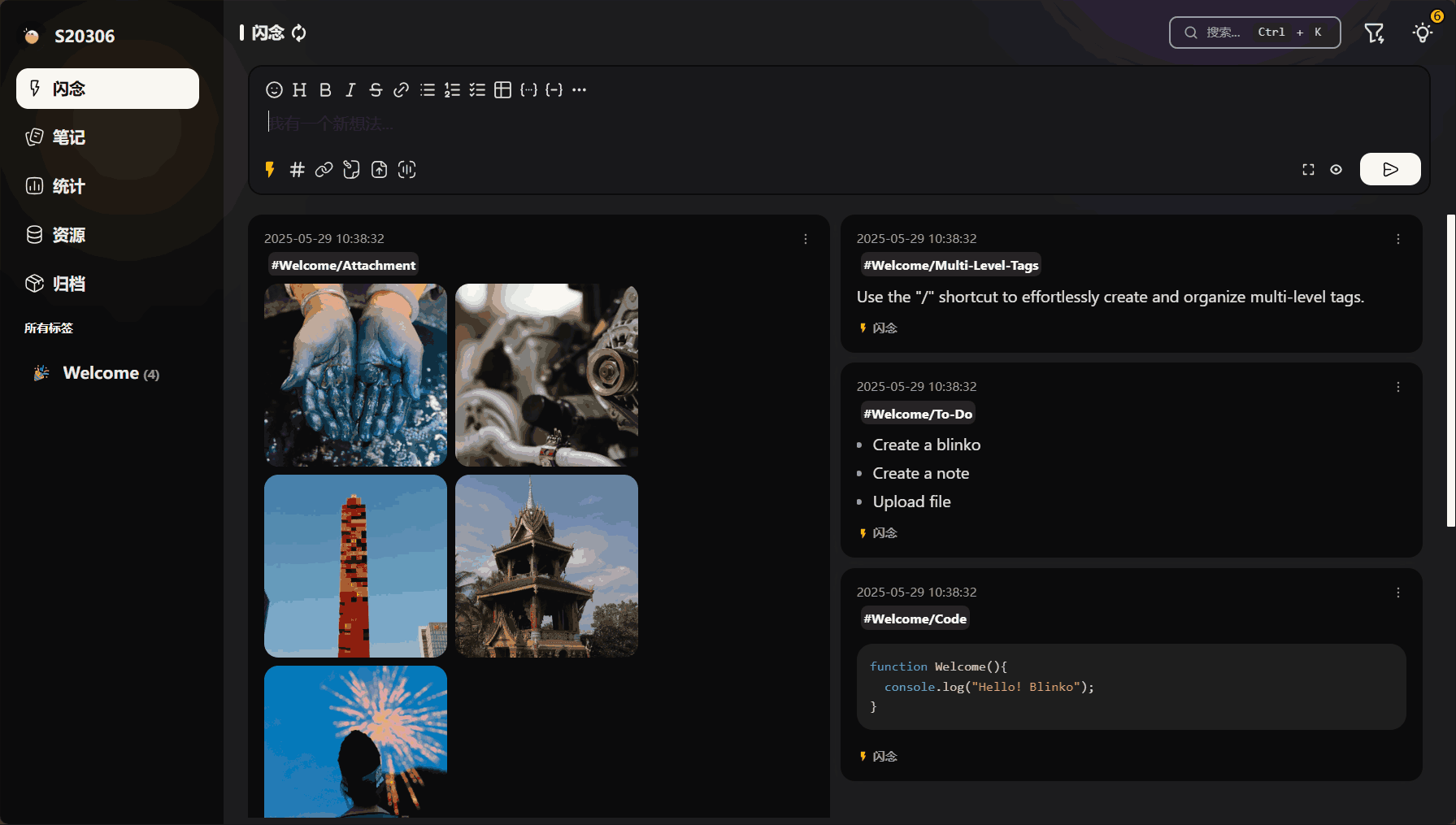Insert emoji using the smiley icon
The height and width of the screenshot is (825, 1456).
(x=274, y=90)
